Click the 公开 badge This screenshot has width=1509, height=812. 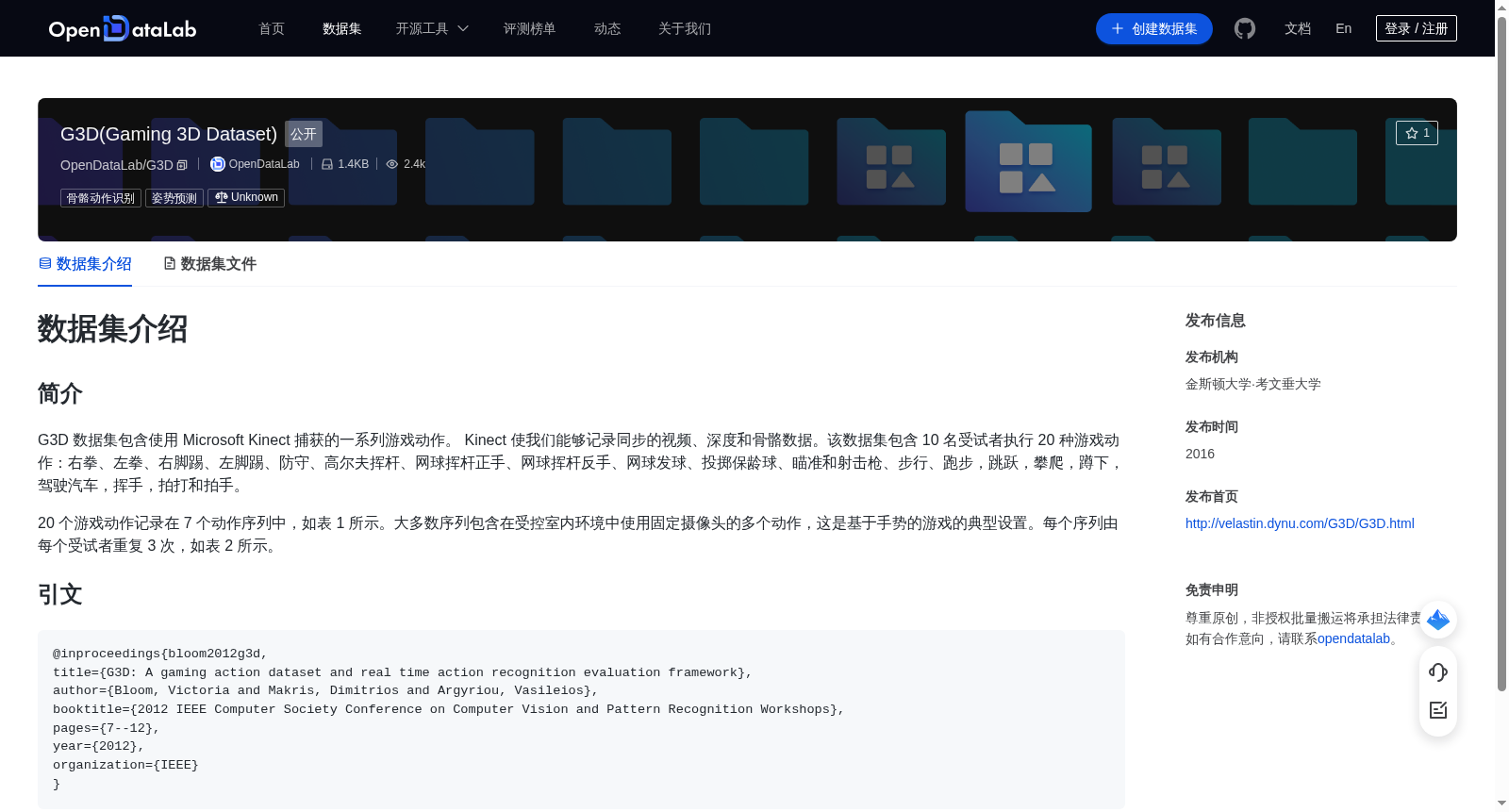[x=304, y=134]
